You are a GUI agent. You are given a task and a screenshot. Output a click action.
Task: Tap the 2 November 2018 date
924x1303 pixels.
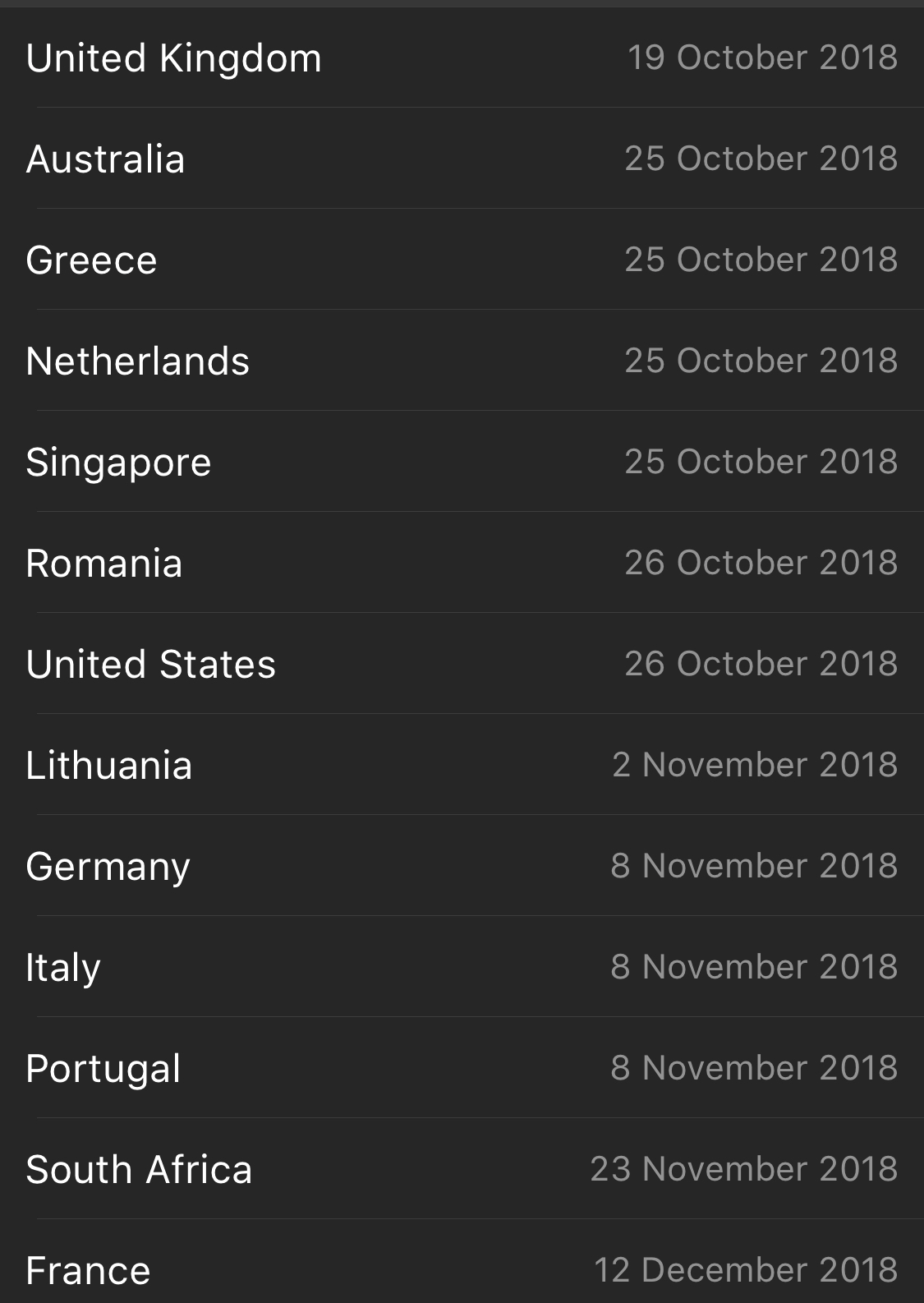(754, 765)
